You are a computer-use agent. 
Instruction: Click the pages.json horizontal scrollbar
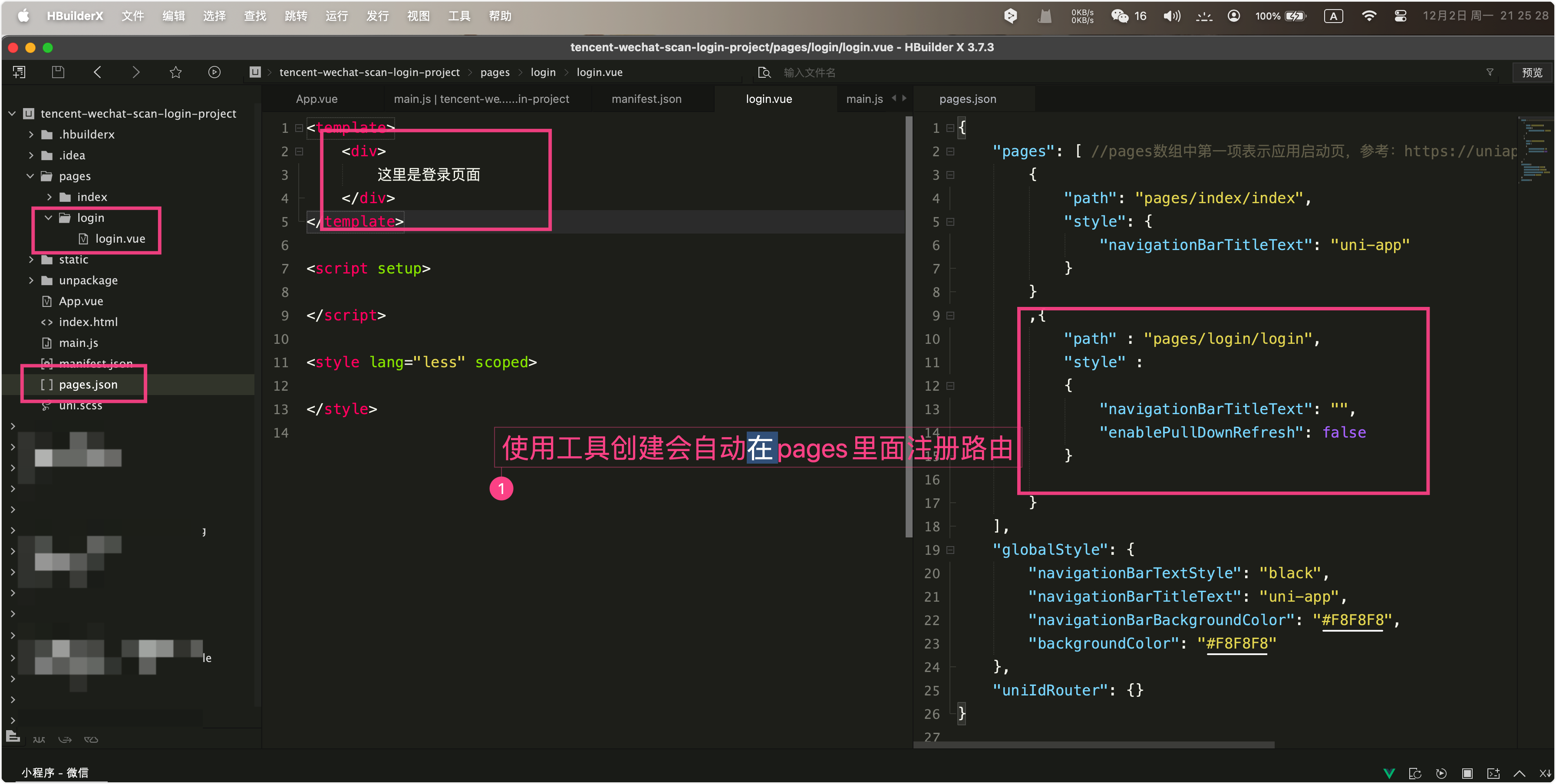pos(1094,745)
